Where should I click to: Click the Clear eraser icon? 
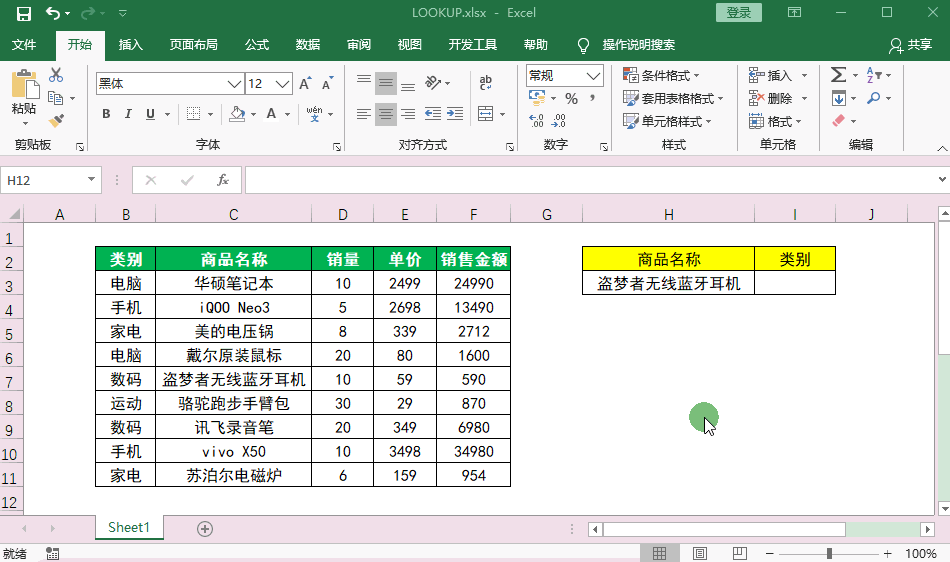[x=839, y=121]
